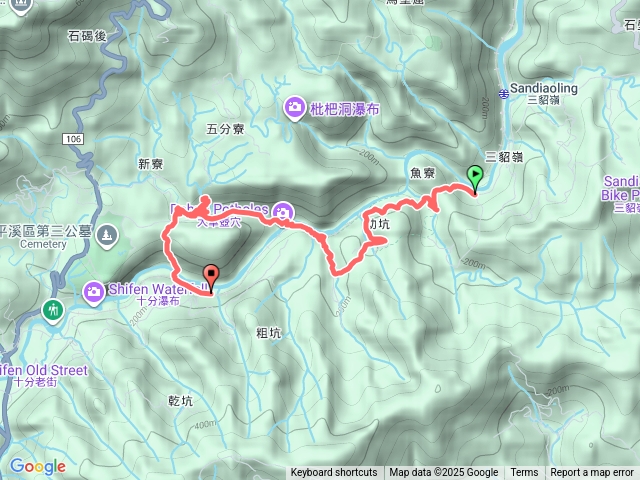Click the green hiking trail marker

point(53,311)
